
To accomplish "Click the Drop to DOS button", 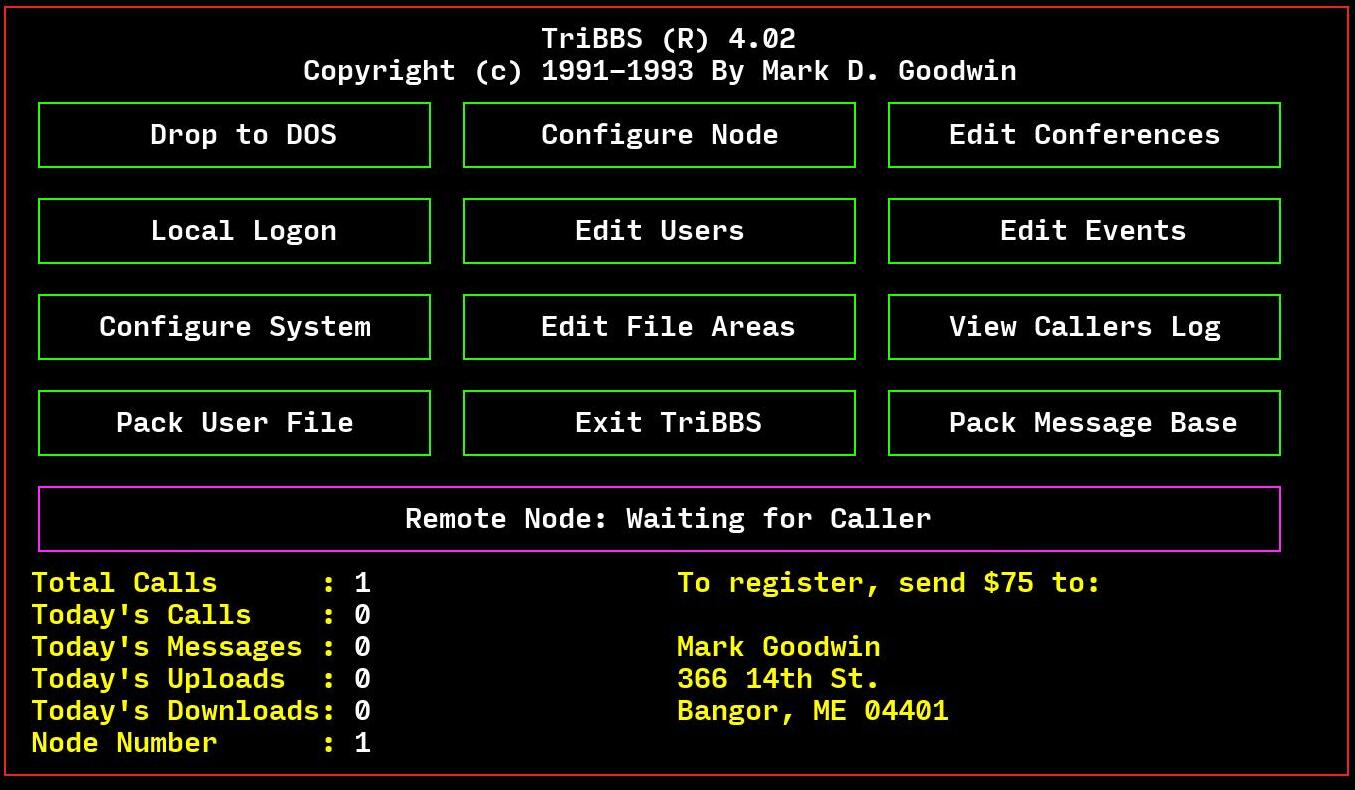I will point(234,135).
